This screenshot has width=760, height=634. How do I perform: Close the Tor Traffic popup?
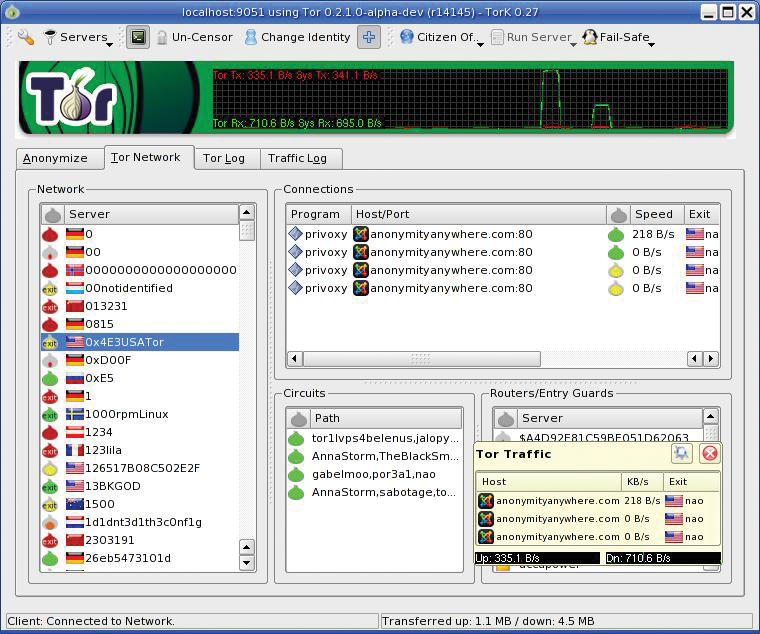tap(710, 454)
